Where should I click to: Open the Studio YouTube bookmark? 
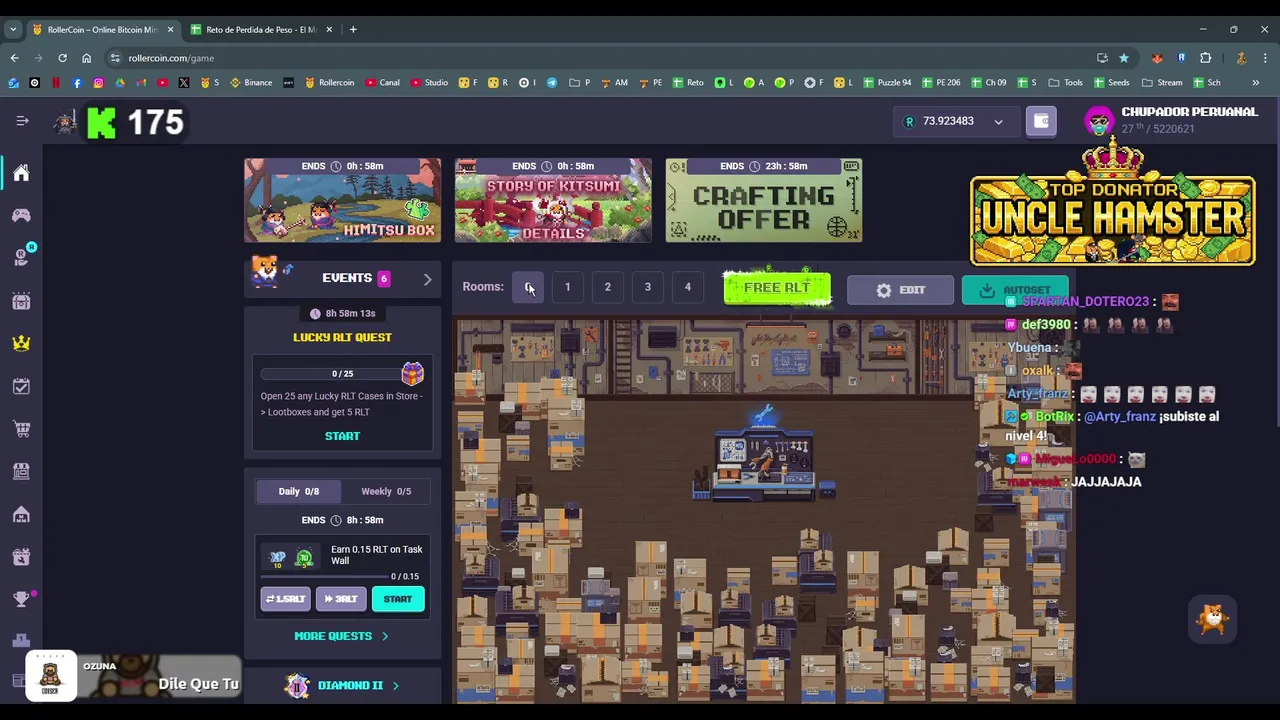(429, 82)
